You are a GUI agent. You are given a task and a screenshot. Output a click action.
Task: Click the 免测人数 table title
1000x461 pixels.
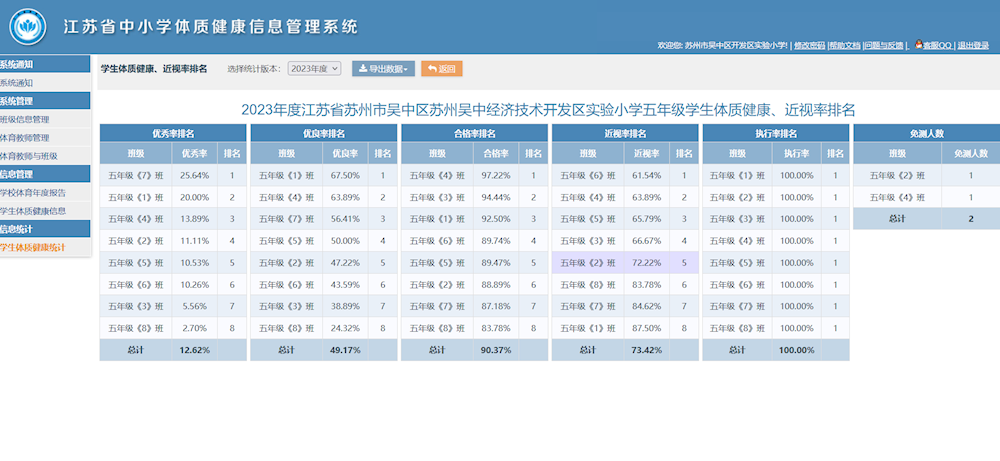[x=927, y=133]
